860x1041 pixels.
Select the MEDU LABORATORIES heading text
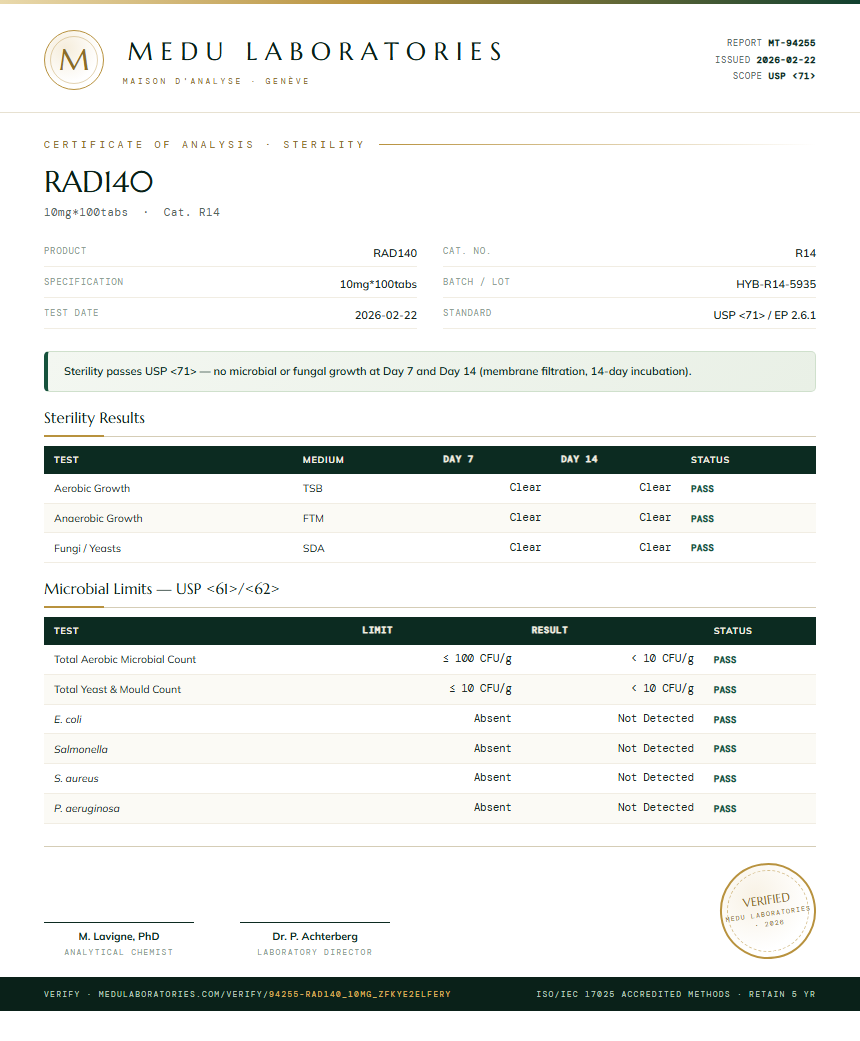pos(315,52)
